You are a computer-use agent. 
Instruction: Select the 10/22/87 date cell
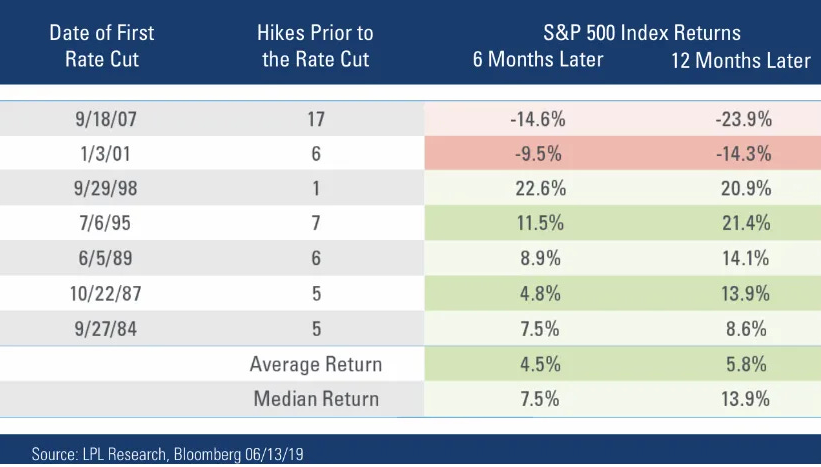[106, 294]
